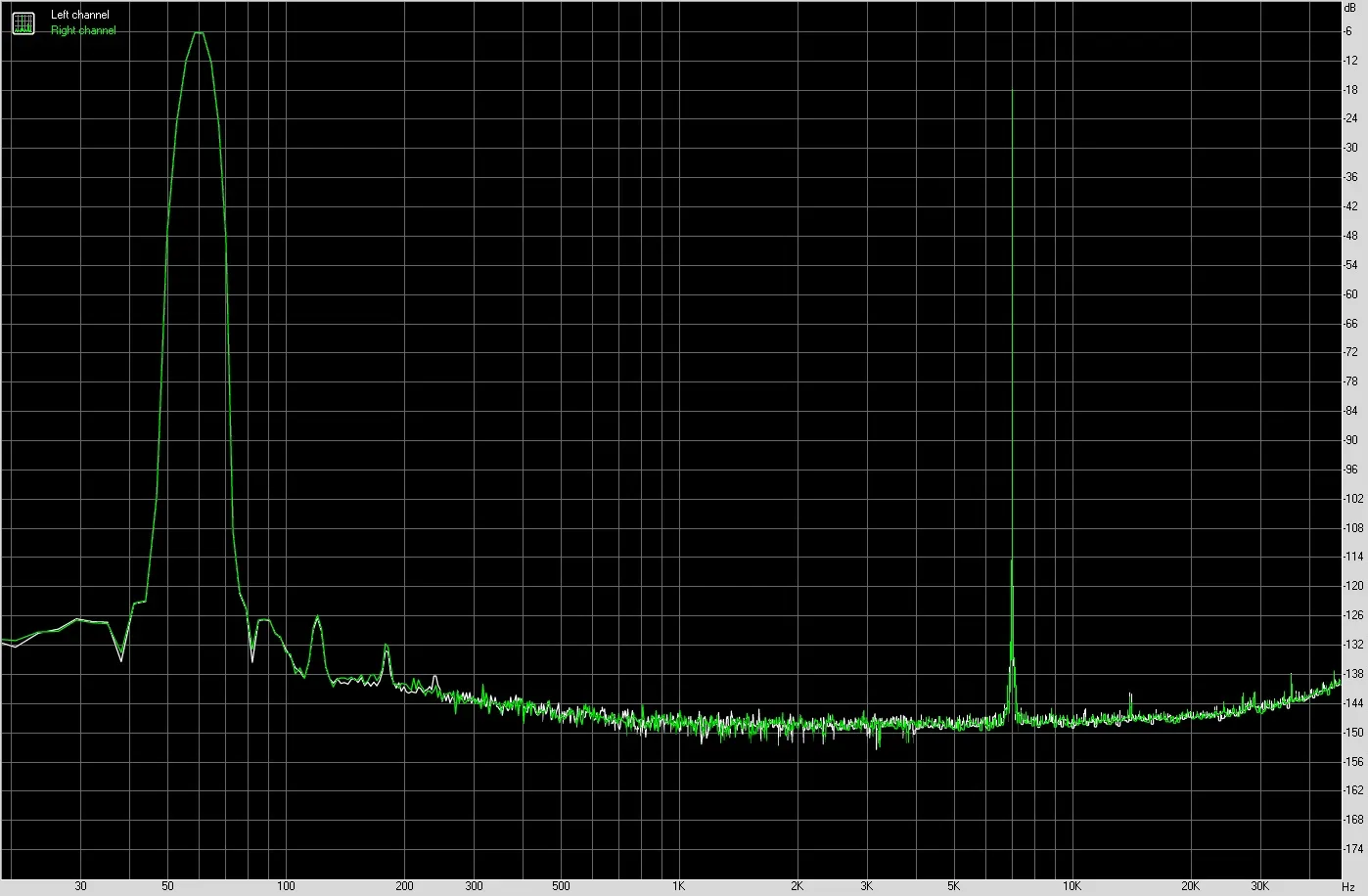
Task: Click the "20K" frequency axis label
Action: [x=1189, y=886]
